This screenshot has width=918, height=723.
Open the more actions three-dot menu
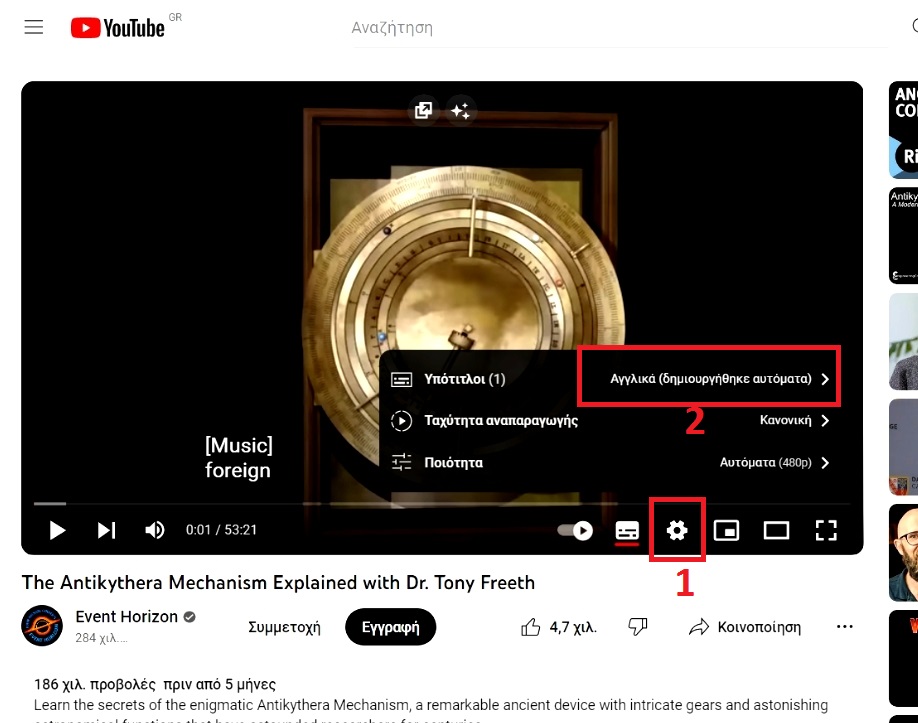[845, 627]
